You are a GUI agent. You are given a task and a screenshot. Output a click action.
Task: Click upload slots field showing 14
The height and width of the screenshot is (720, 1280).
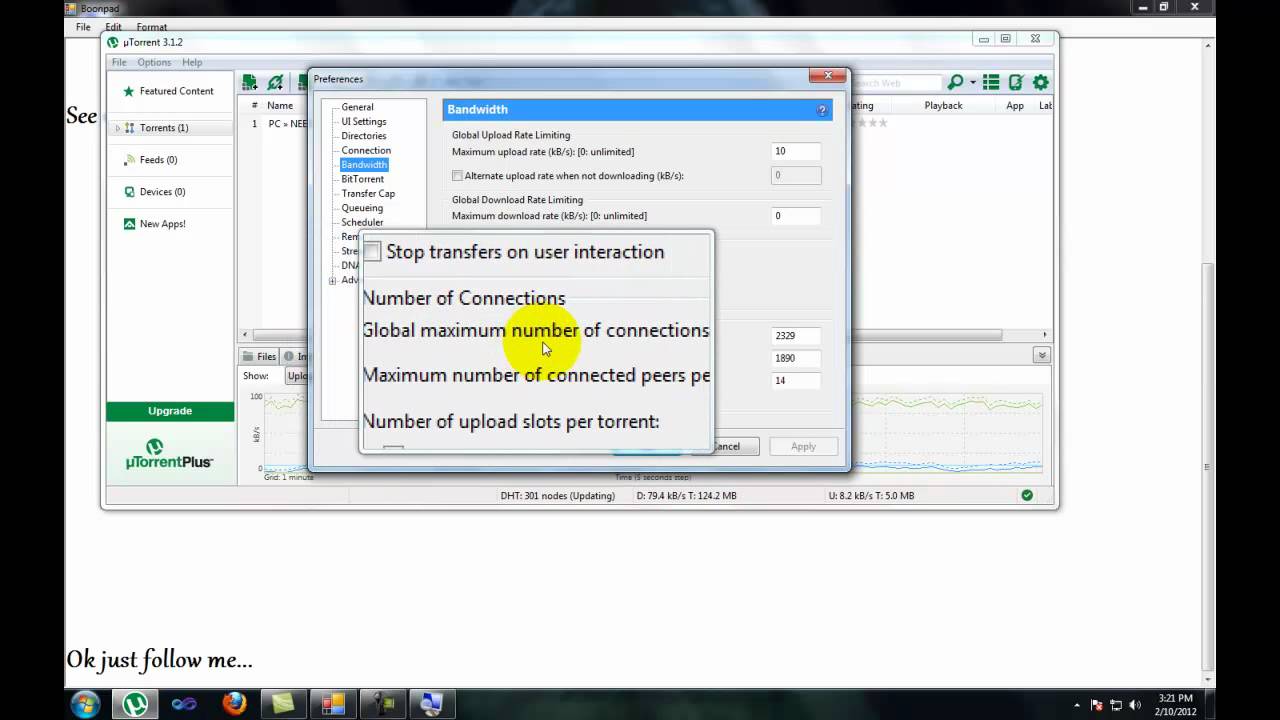(796, 380)
